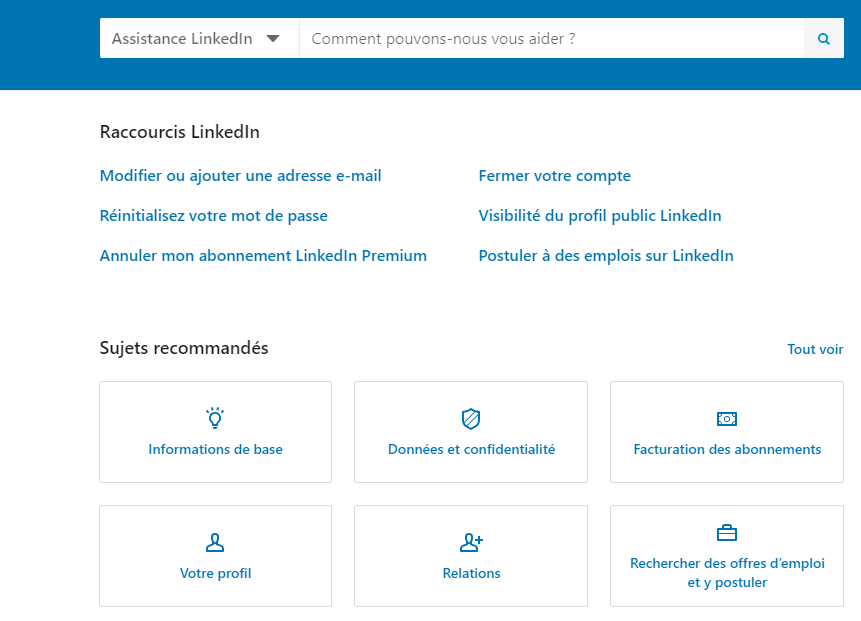Open Visibilité du profil public LinkedIn
The width and height of the screenshot is (861, 621).
[x=599, y=215]
